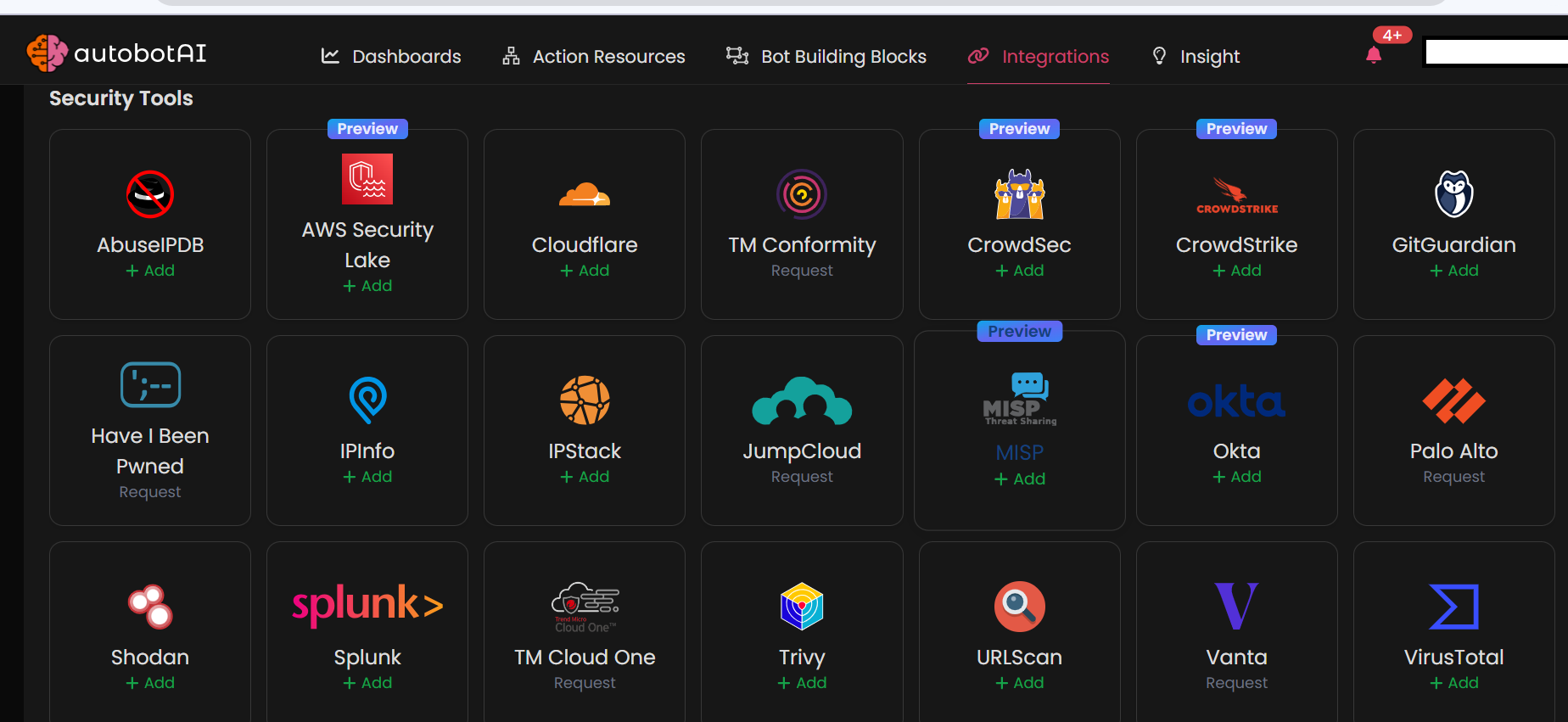Click the JumpCloud cloud logo
Screen dimensions: 1568x722
click(802, 400)
